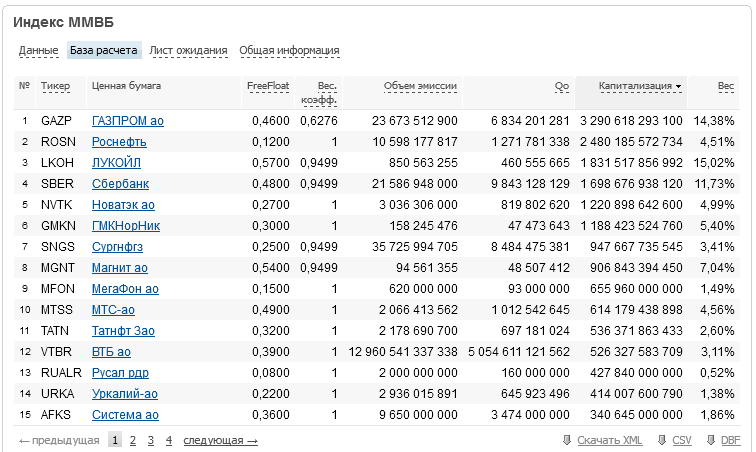The image size is (756, 452).
Task: Click the Ценная бумага column header
Action: (x=126, y=86)
